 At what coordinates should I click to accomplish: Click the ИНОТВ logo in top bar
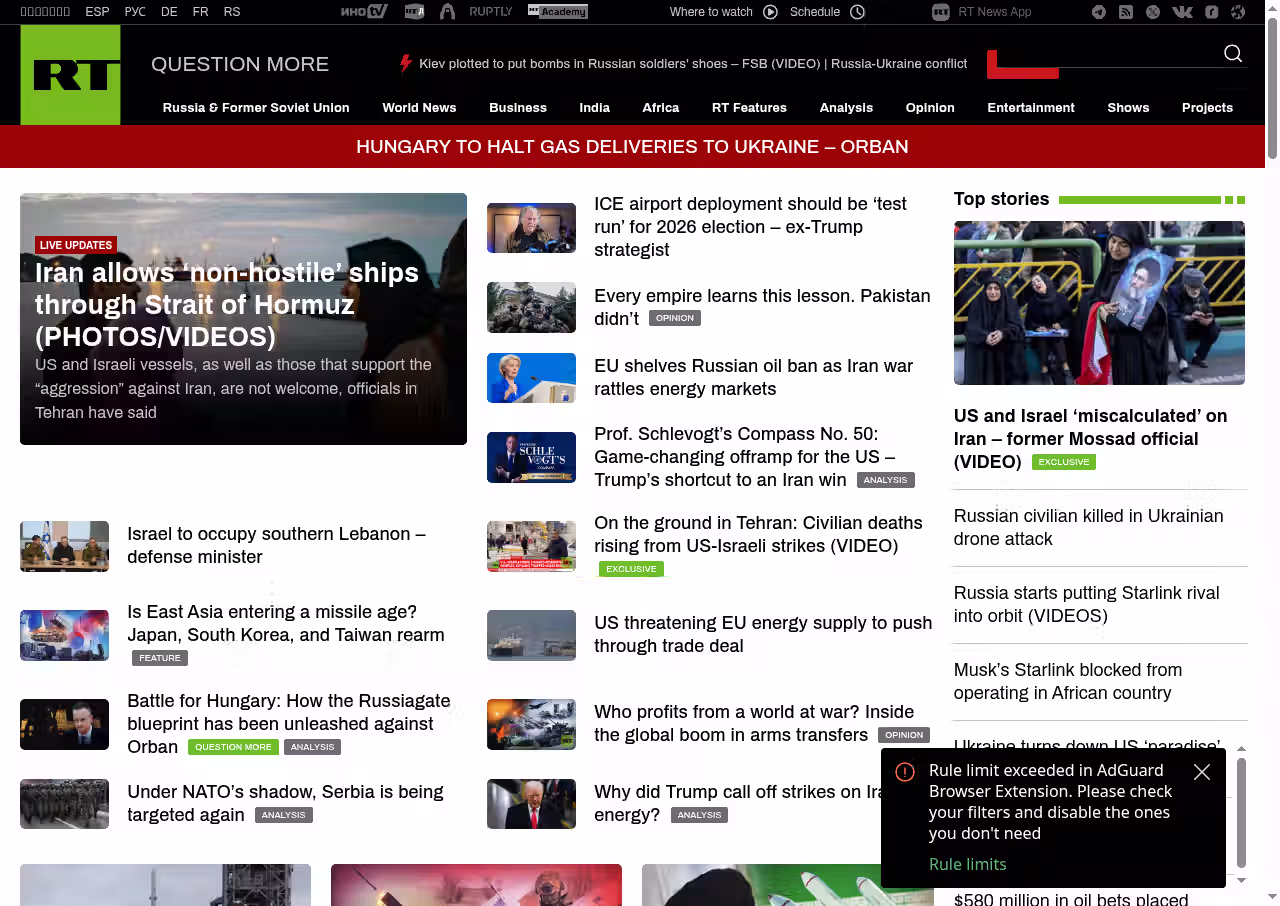[363, 12]
